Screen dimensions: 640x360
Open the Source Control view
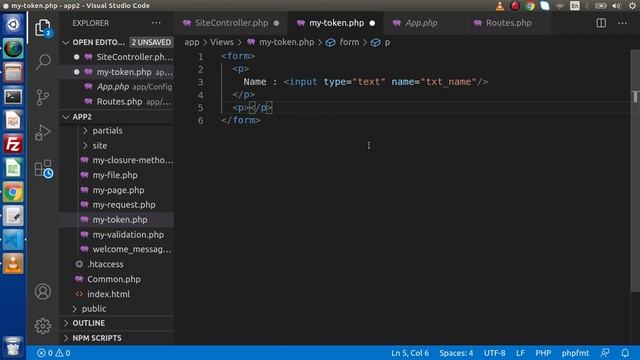pyautogui.click(x=43, y=97)
